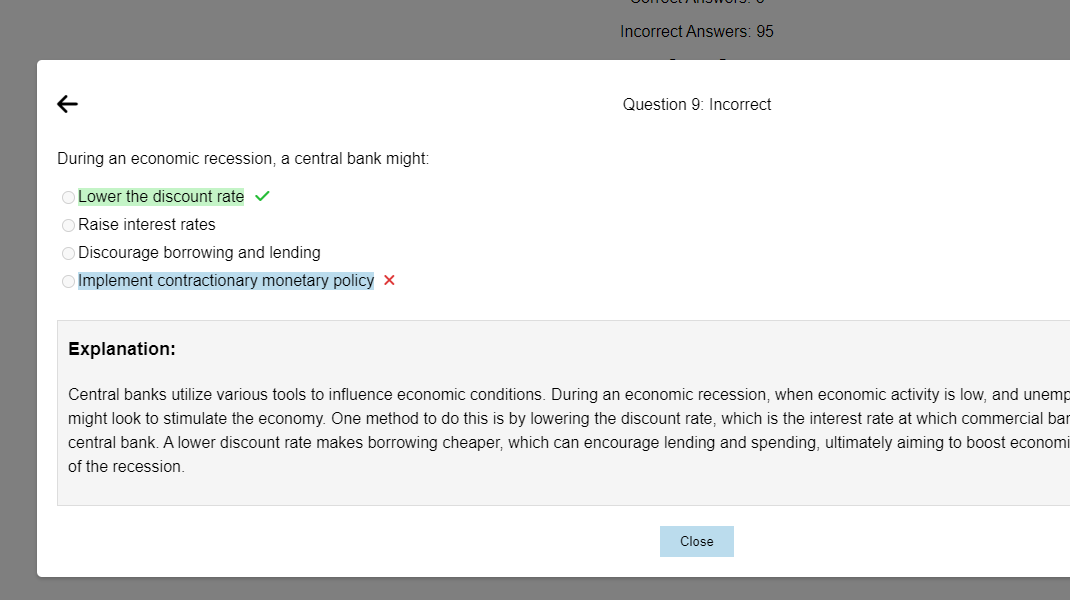The width and height of the screenshot is (1070, 600).
Task: Click the 'Raise interest rates' option label
Action: pos(146,224)
